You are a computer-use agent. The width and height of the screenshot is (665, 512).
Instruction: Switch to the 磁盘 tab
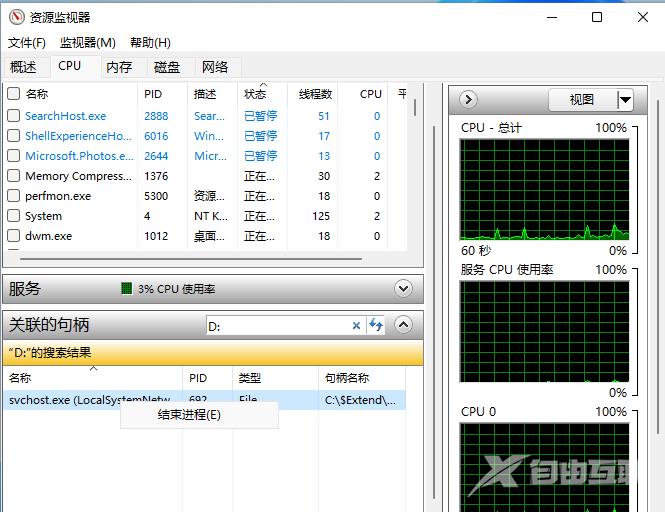tap(167, 67)
